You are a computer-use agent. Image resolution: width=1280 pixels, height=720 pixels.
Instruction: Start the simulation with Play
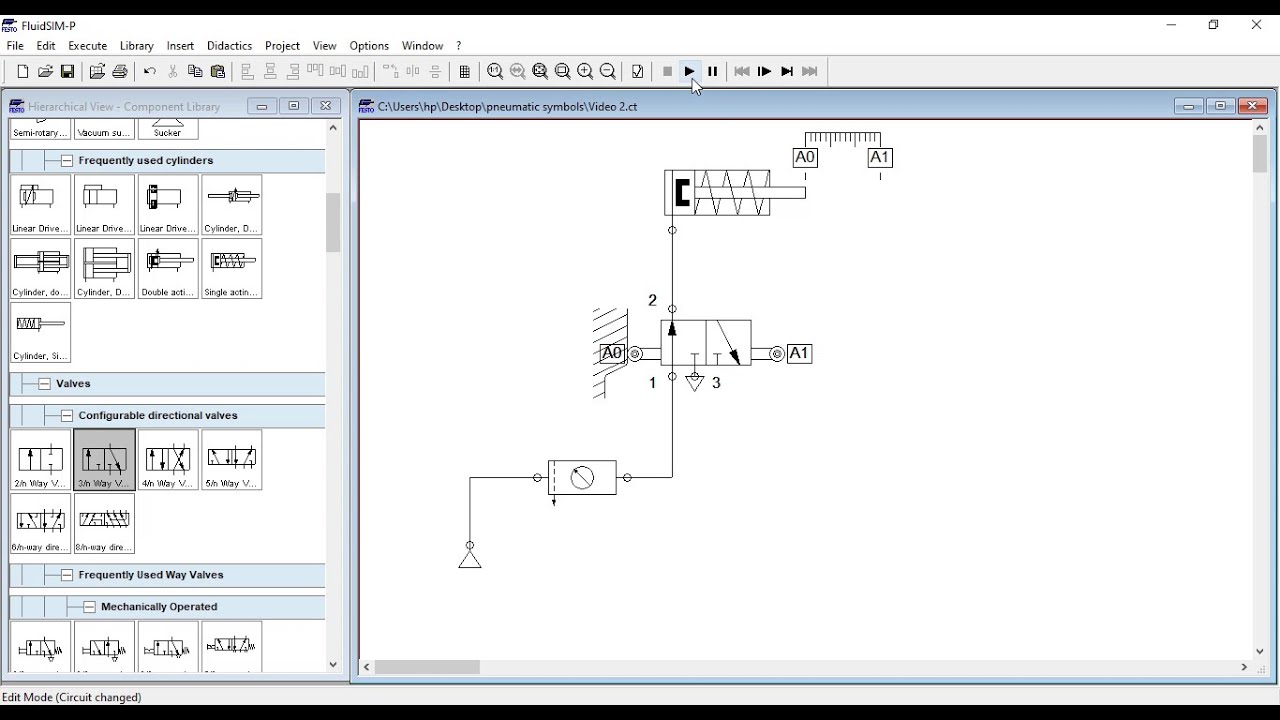pos(690,71)
